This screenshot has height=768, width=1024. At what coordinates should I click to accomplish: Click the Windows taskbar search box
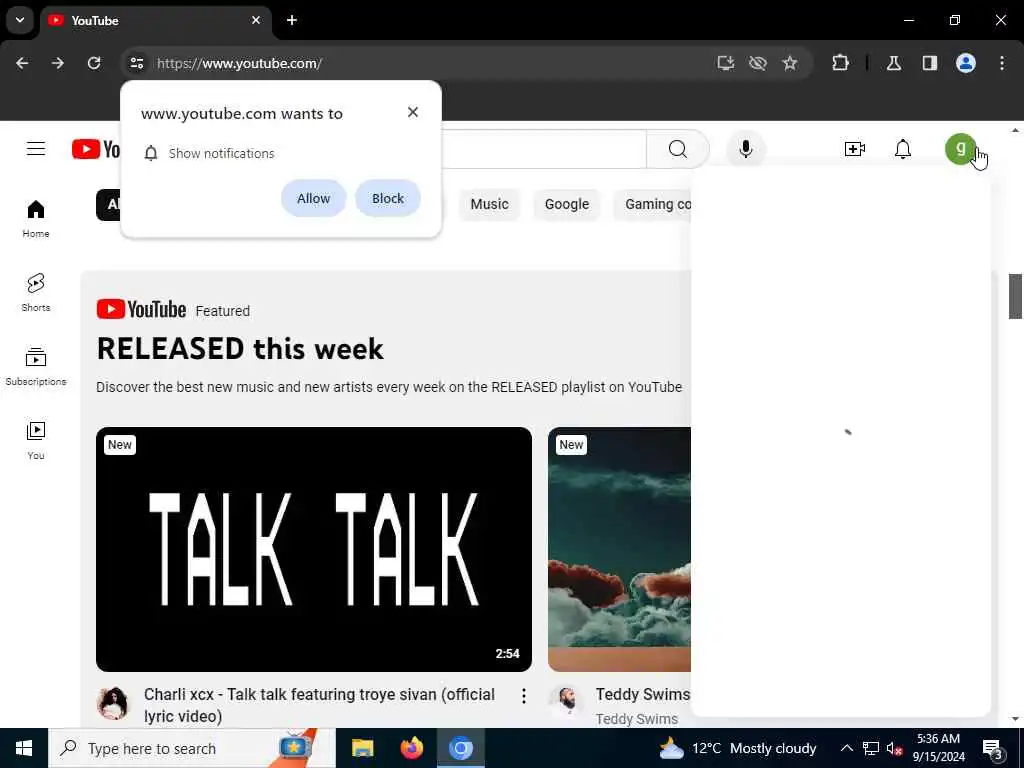click(x=192, y=748)
